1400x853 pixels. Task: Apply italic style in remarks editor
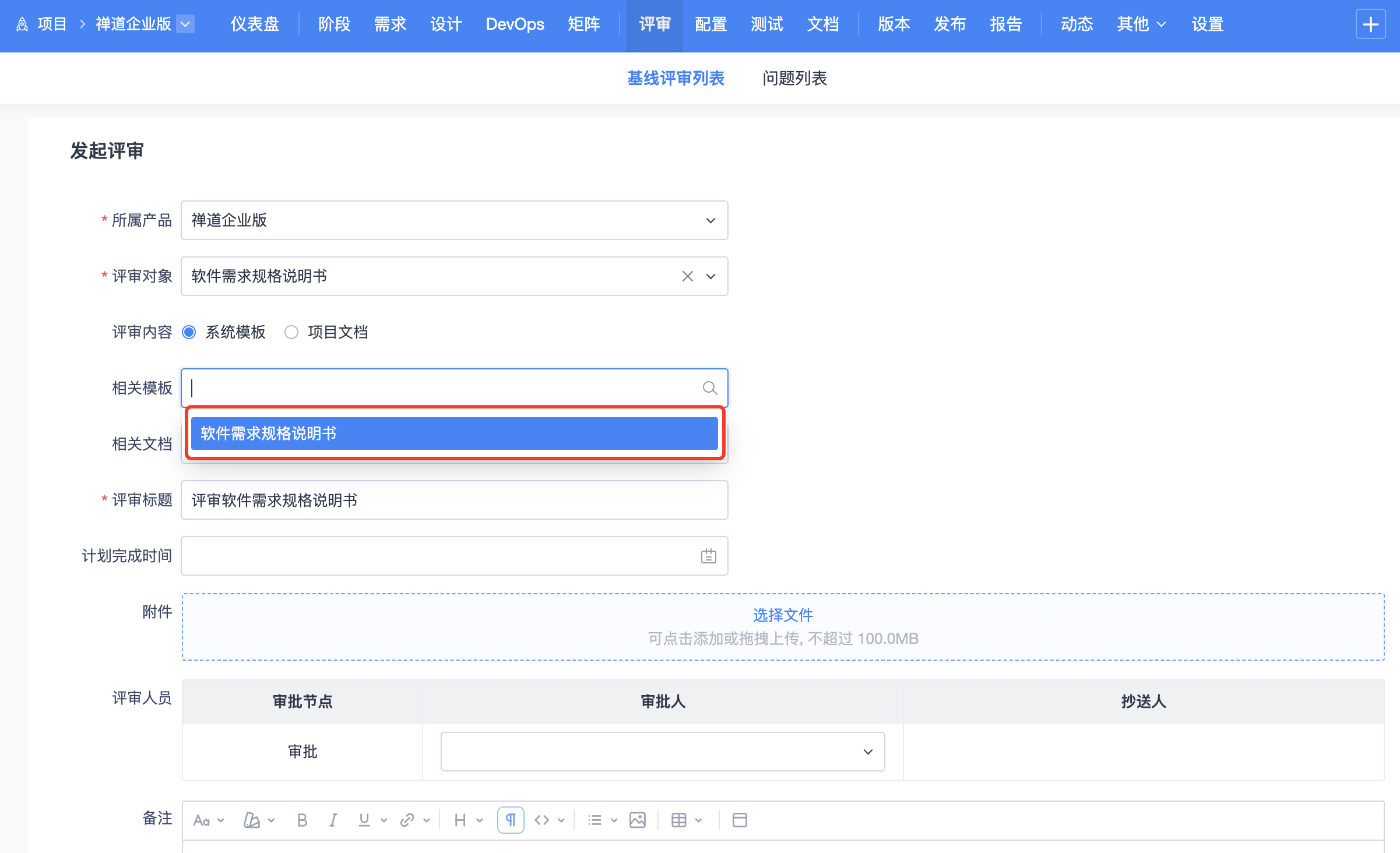[333, 820]
